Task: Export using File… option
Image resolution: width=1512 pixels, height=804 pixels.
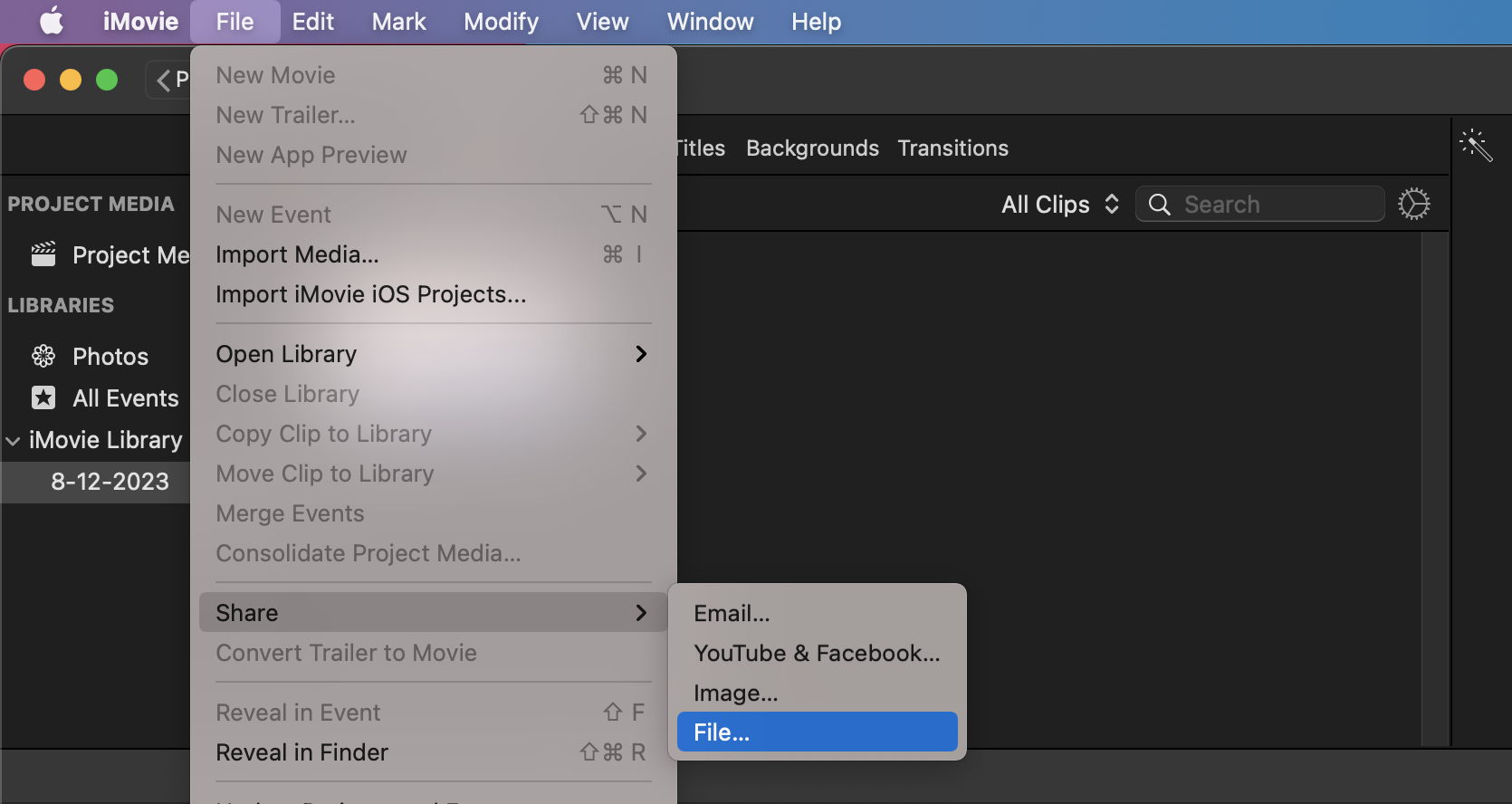Action: [817, 732]
